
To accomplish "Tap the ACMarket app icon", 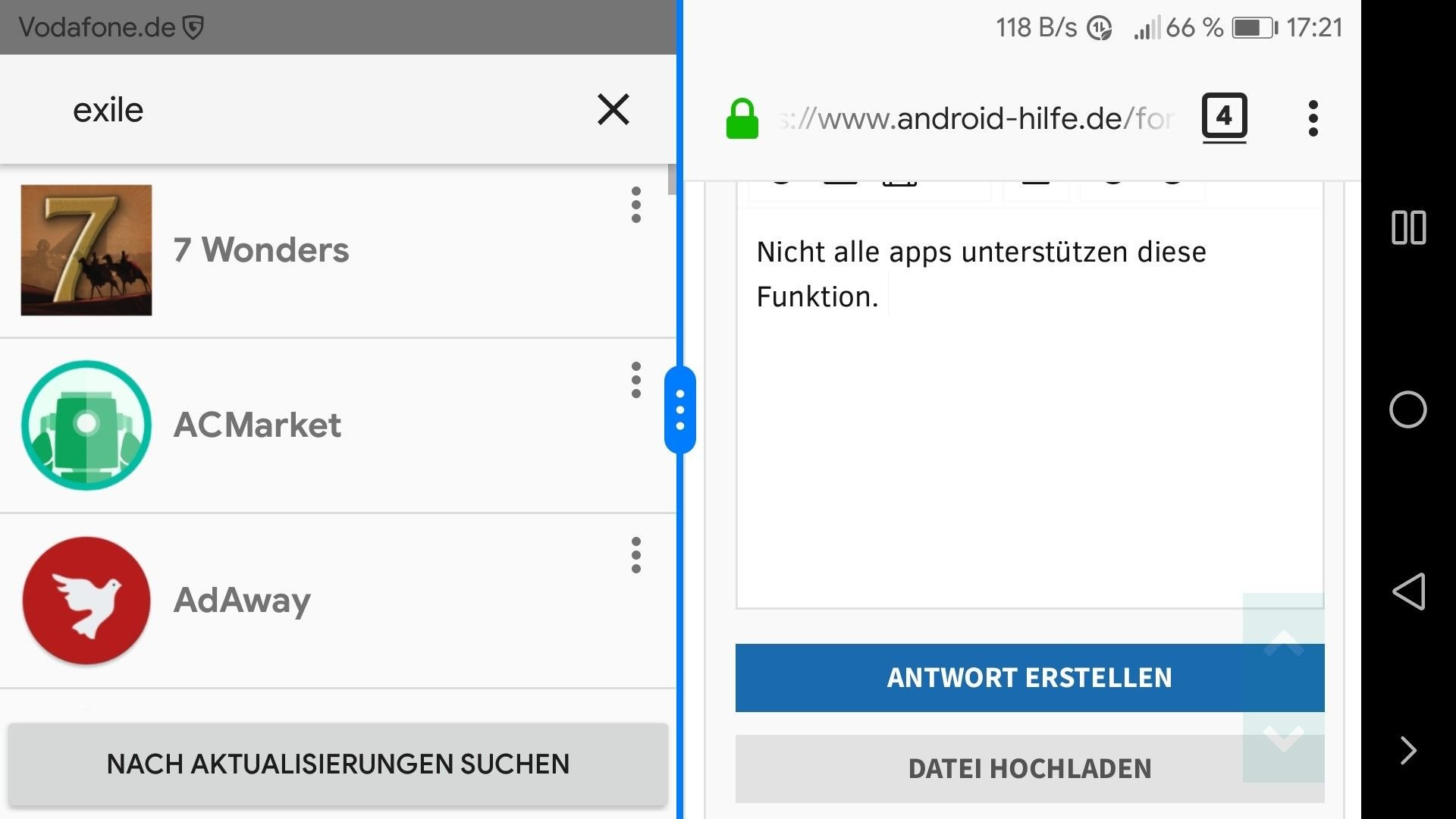I will [x=86, y=425].
